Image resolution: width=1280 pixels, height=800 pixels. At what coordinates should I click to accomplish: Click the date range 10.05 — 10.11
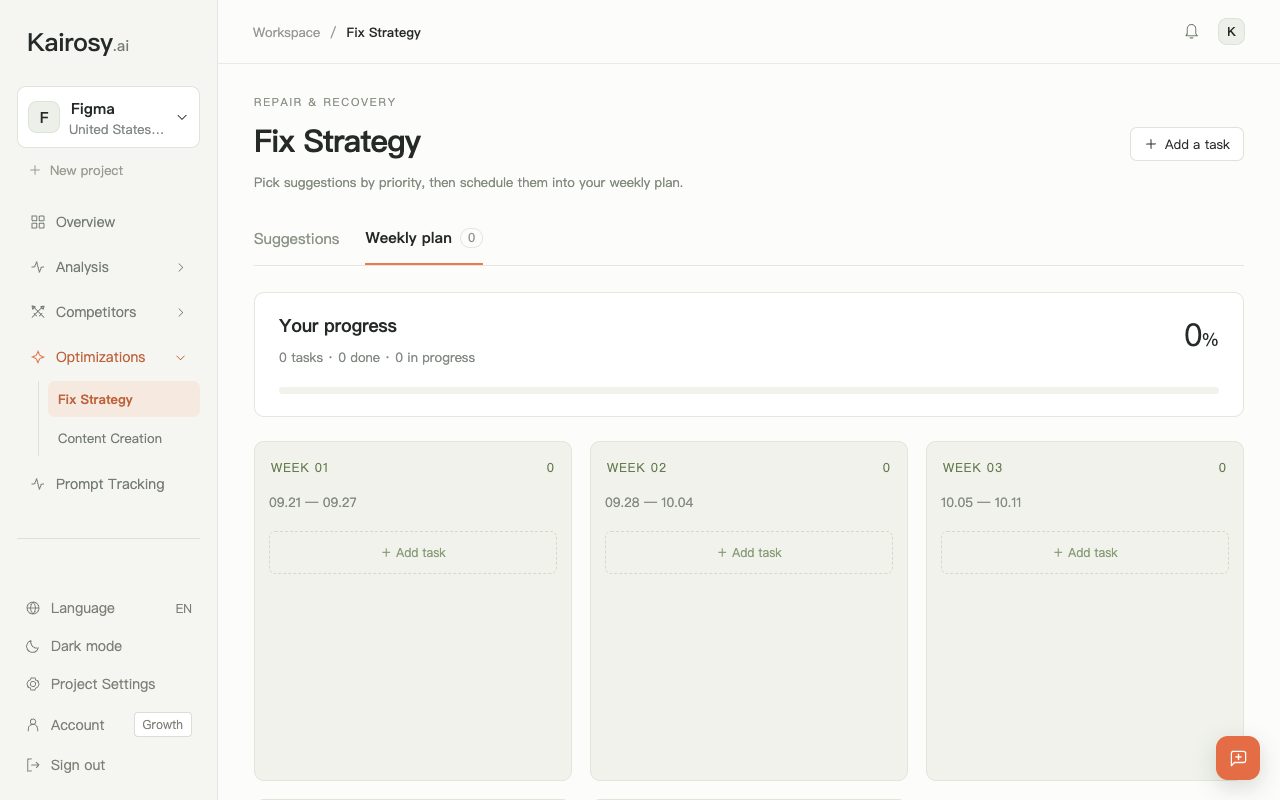[981, 502]
